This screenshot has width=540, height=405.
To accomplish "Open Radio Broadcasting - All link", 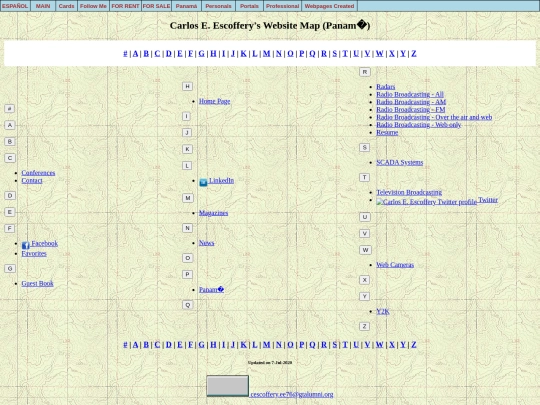I will click(x=410, y=94).
